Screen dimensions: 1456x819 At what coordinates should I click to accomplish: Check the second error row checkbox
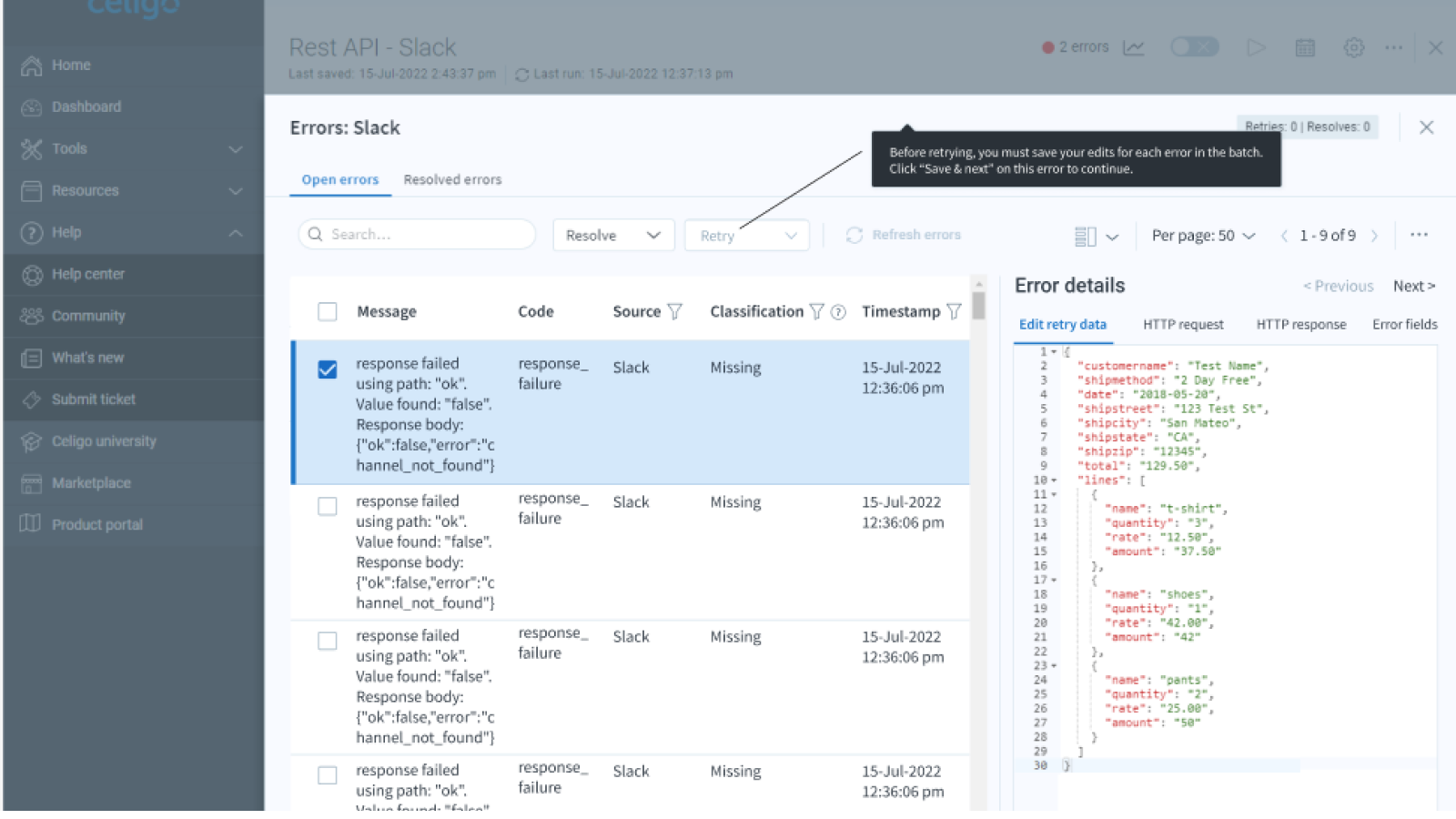[328, 506]
